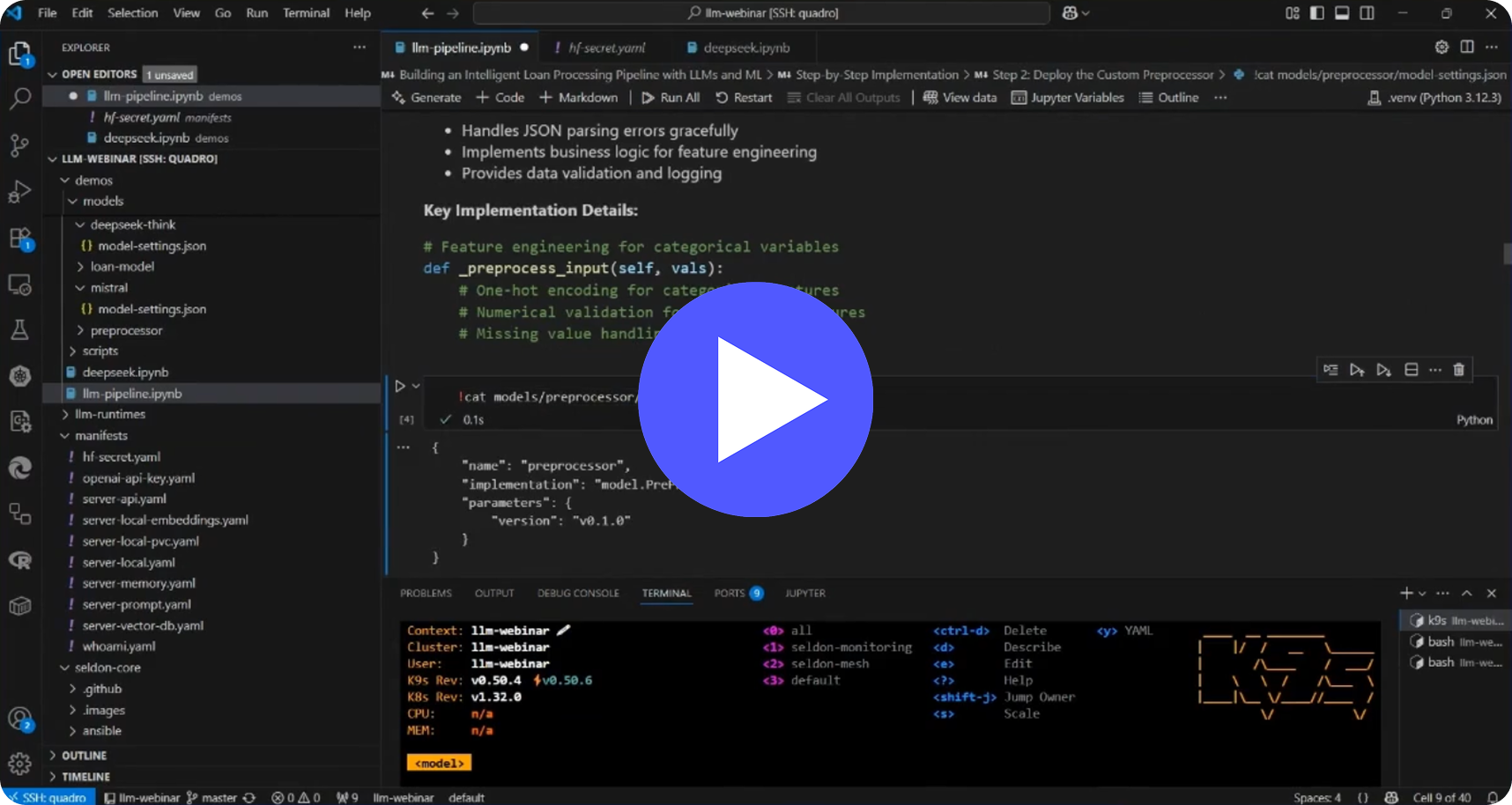The width and height of the screenshot is (1512, 805).
Task: Open the Testing flask icon view
Action: (x=19, y=330)
